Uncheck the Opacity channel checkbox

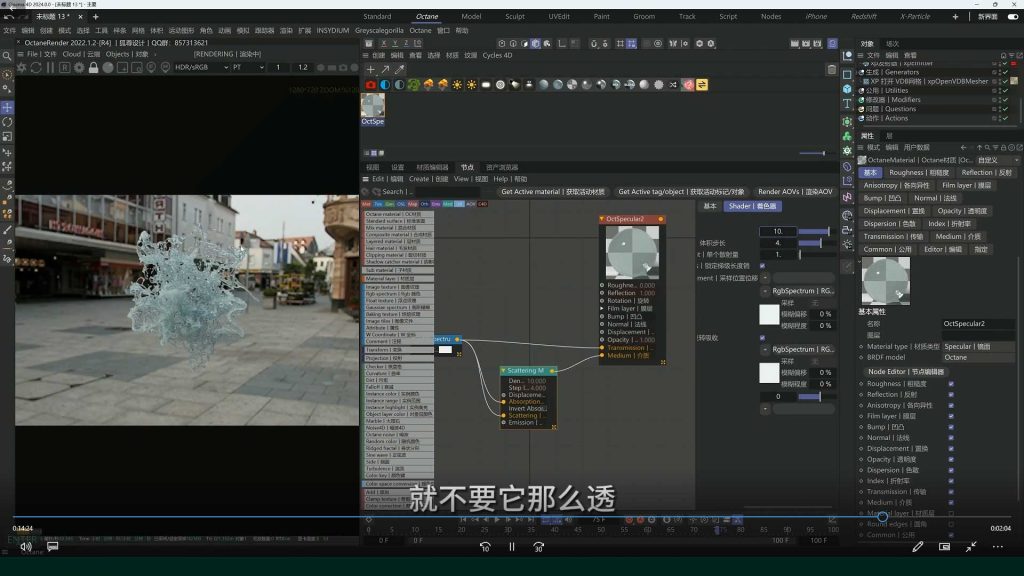[950, 460]
